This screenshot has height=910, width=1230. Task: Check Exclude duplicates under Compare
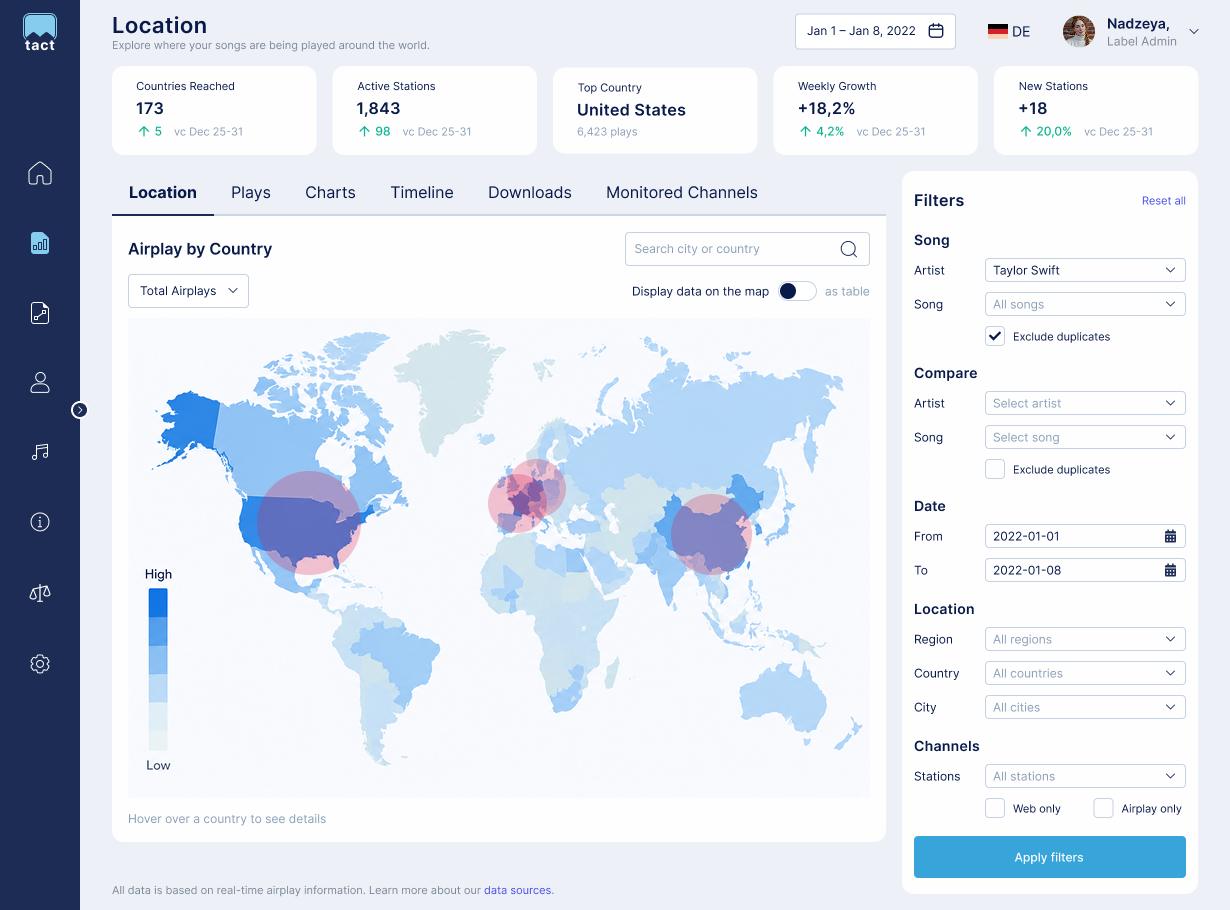tap(995, 469)
